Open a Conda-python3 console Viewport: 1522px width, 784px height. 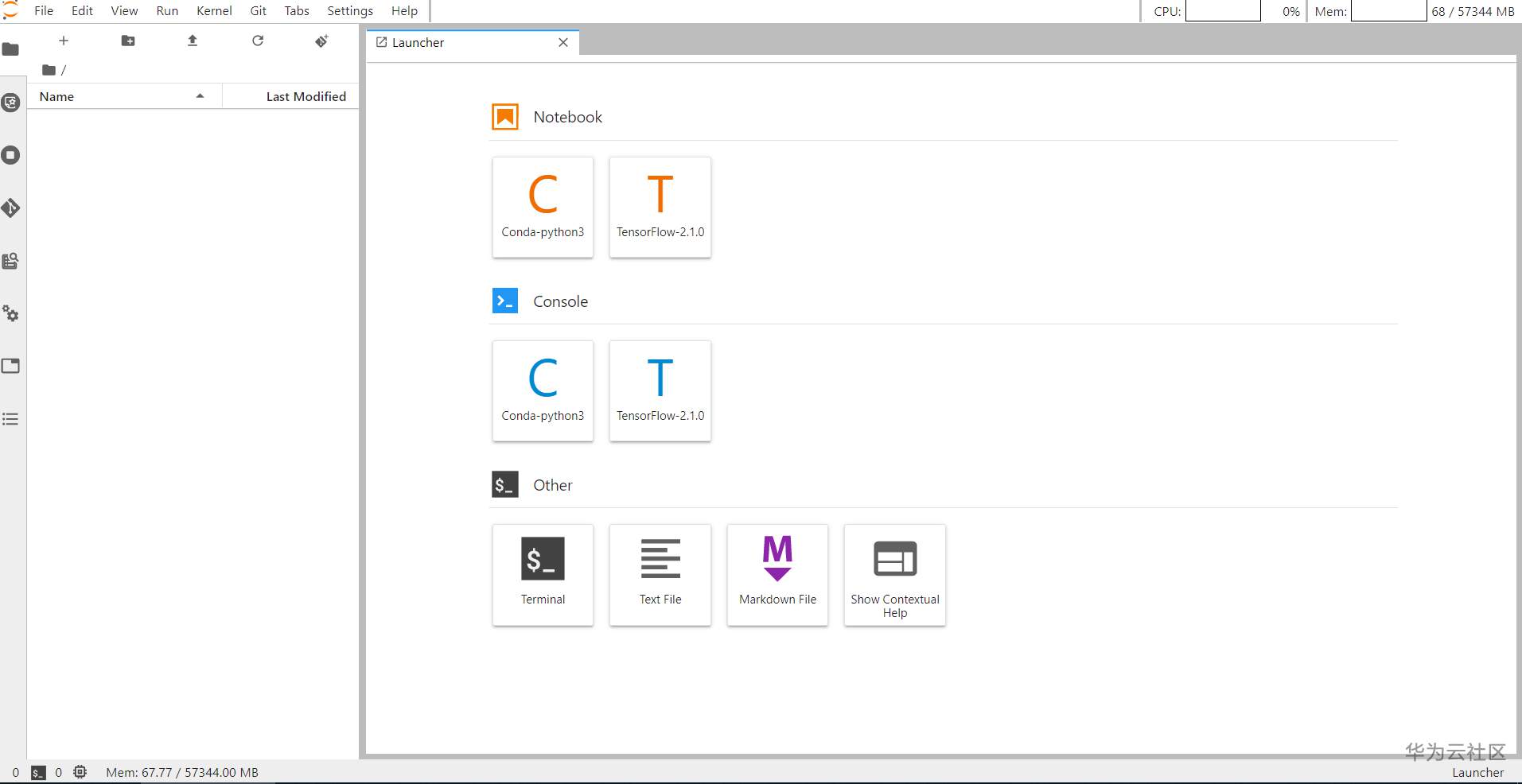(543, 390)
